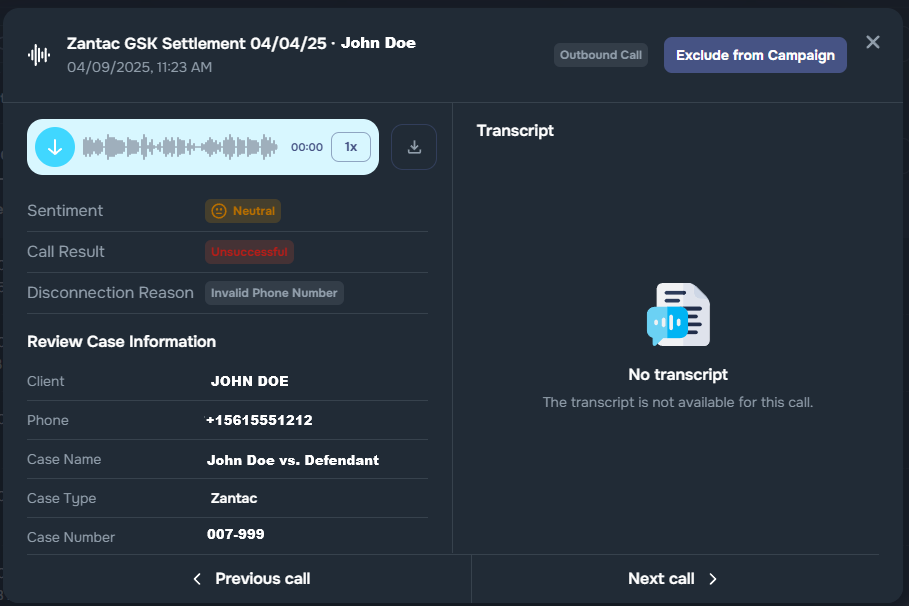Image resolution: width=909 pixels, height=606 pixels.
Task: Click the Neutral sentiment face icon
Action: pyautogui.click(x=218, y=211)
